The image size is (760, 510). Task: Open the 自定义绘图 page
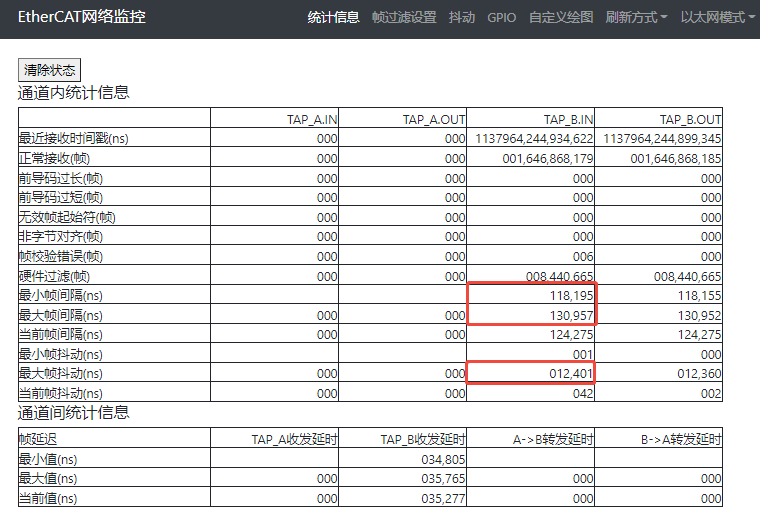(561, 17)
